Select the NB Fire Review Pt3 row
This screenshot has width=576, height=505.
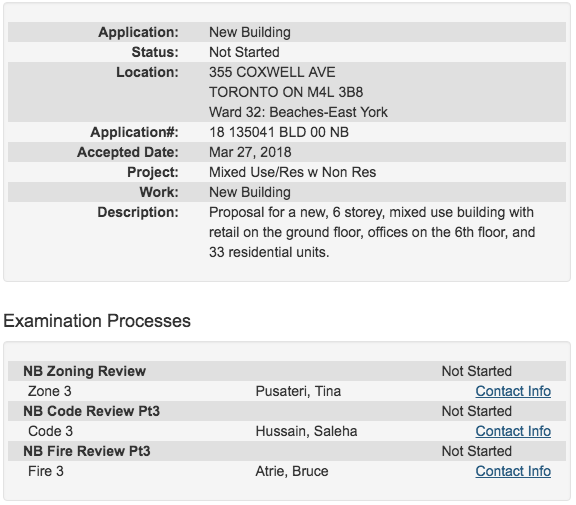point(287,451)
